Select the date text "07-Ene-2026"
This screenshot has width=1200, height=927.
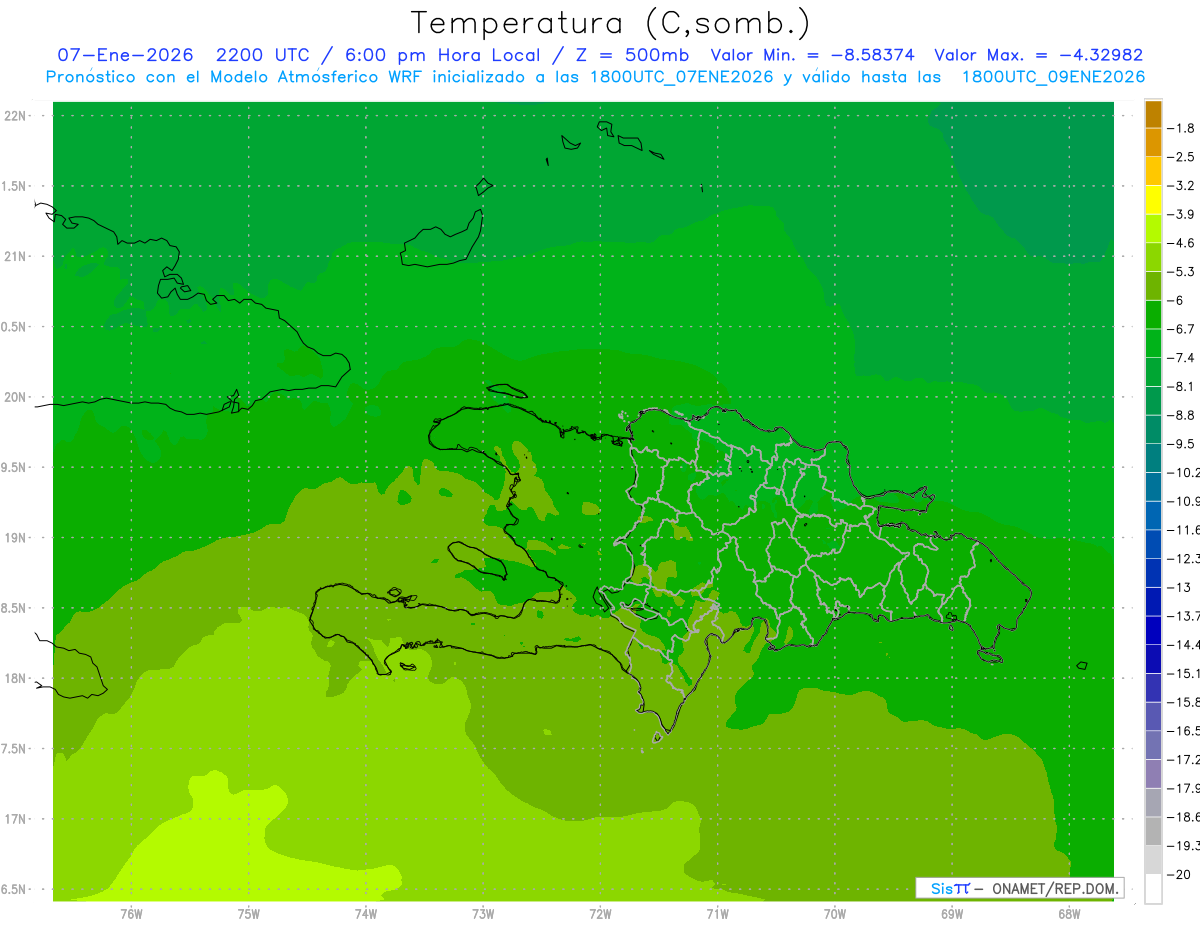point(125,55)
